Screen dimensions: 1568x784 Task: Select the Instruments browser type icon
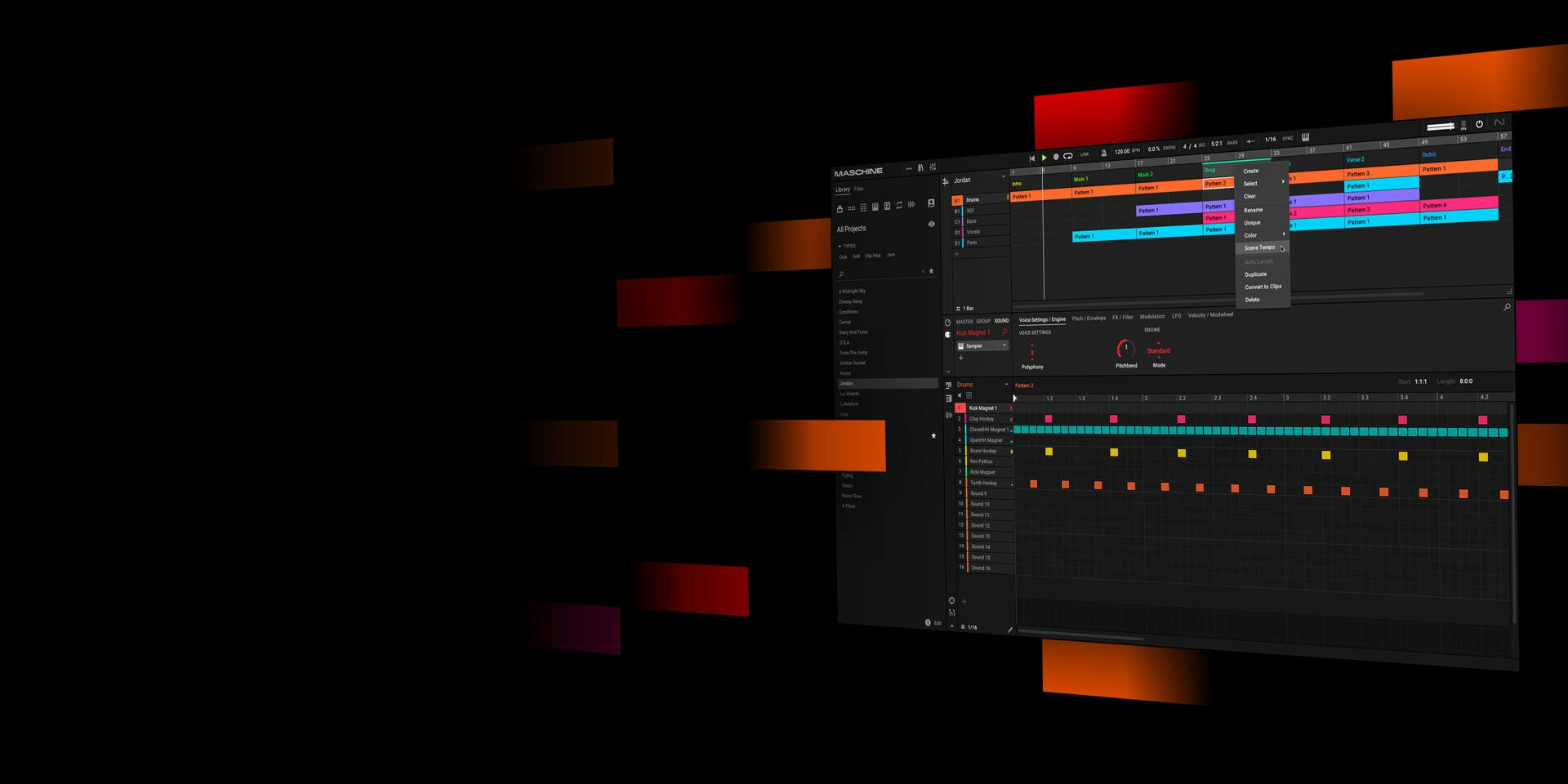coord(875,207)
